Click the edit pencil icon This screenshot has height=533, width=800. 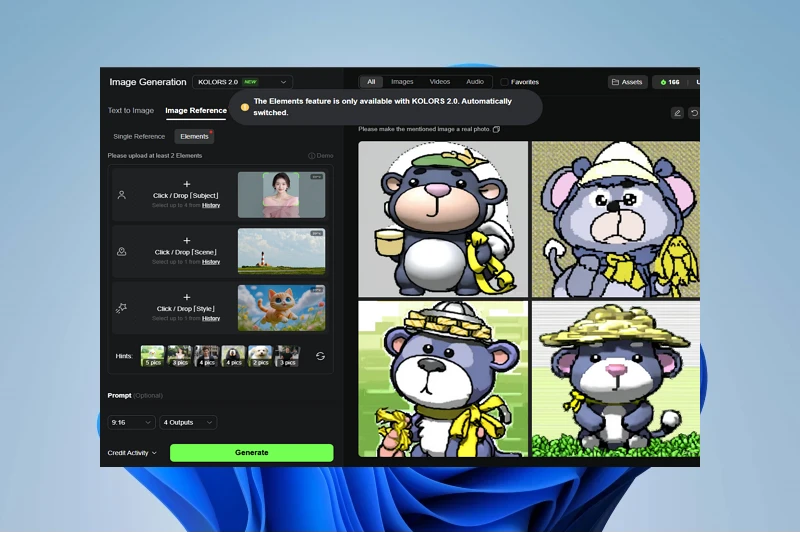coord(677,113)
